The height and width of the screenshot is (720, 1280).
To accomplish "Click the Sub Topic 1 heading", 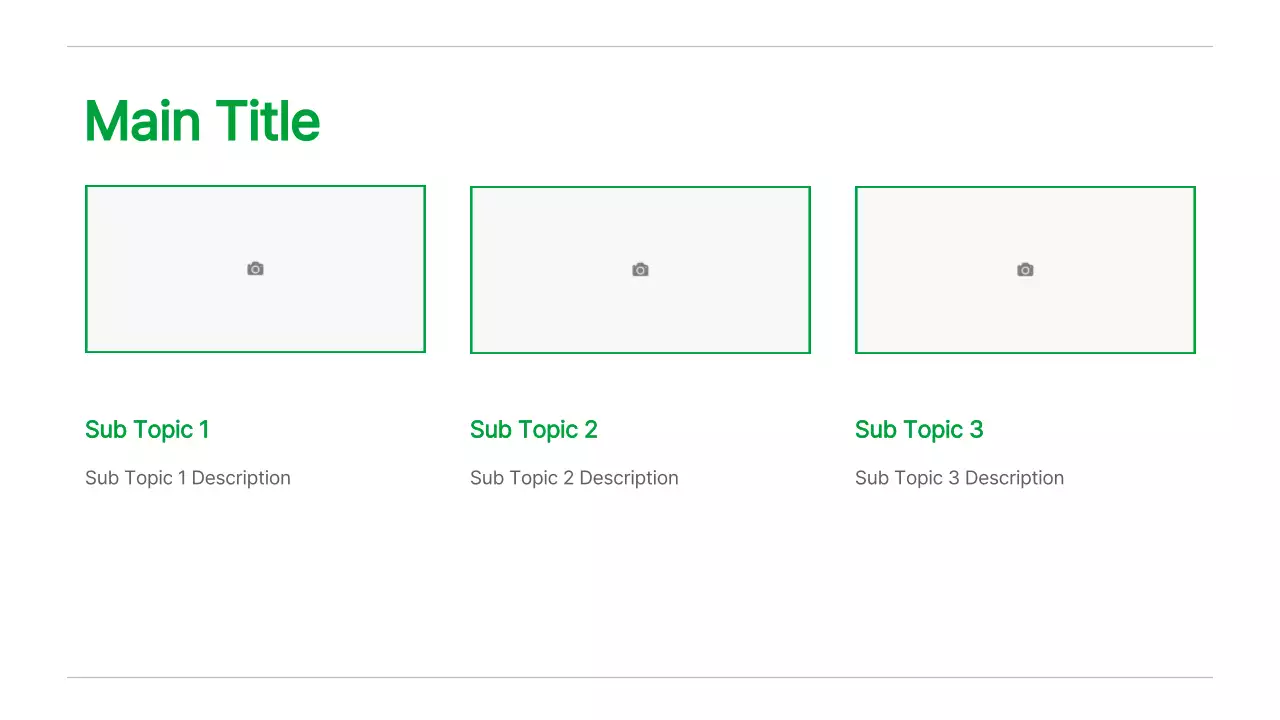I will [147, 430].
